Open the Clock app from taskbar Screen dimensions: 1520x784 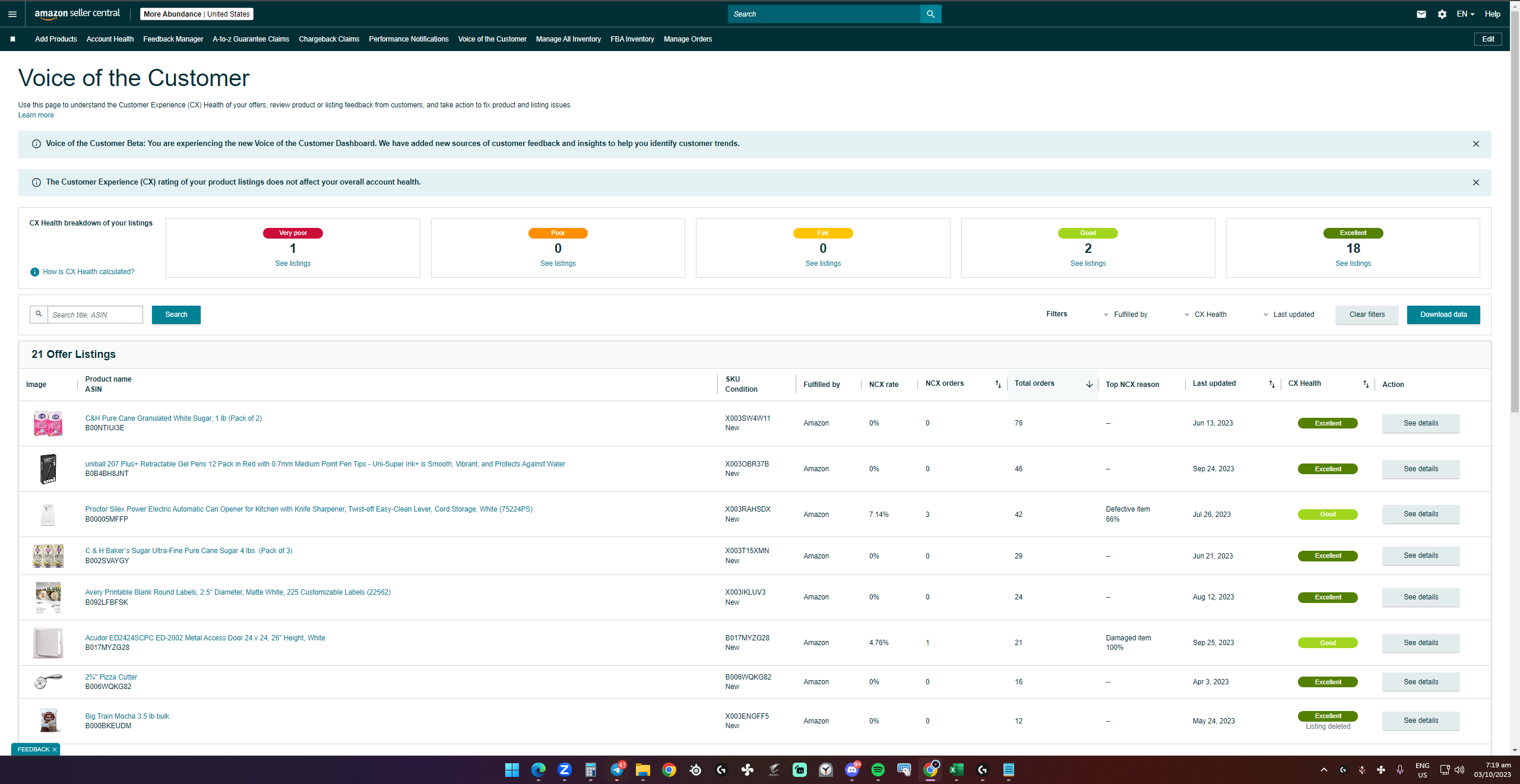pyautogui.click(x=826, y=770)
